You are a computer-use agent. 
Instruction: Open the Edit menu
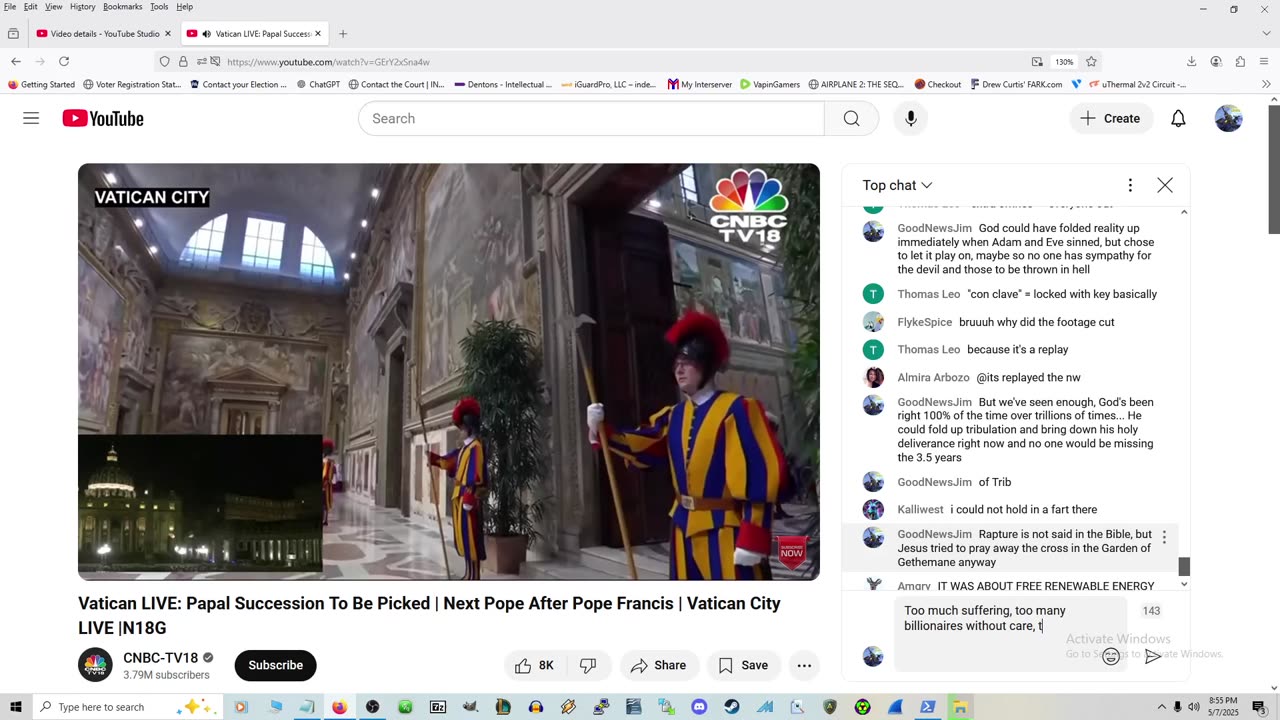coord(31,7)
